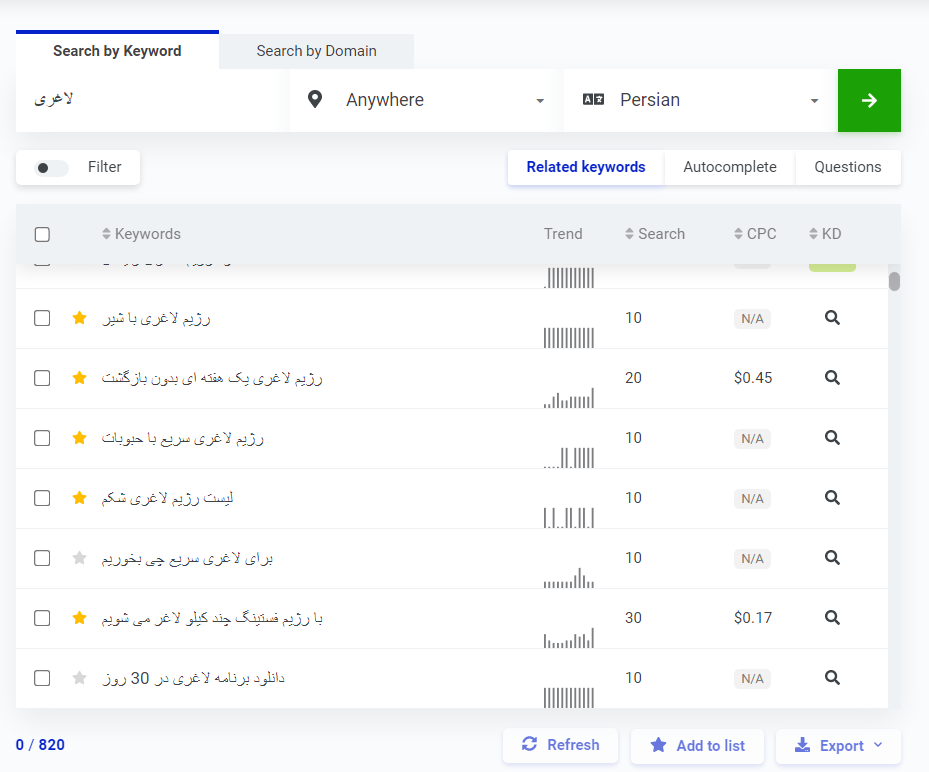Click the location pin icon
This screenshot has width=929, height=772.
314,100
